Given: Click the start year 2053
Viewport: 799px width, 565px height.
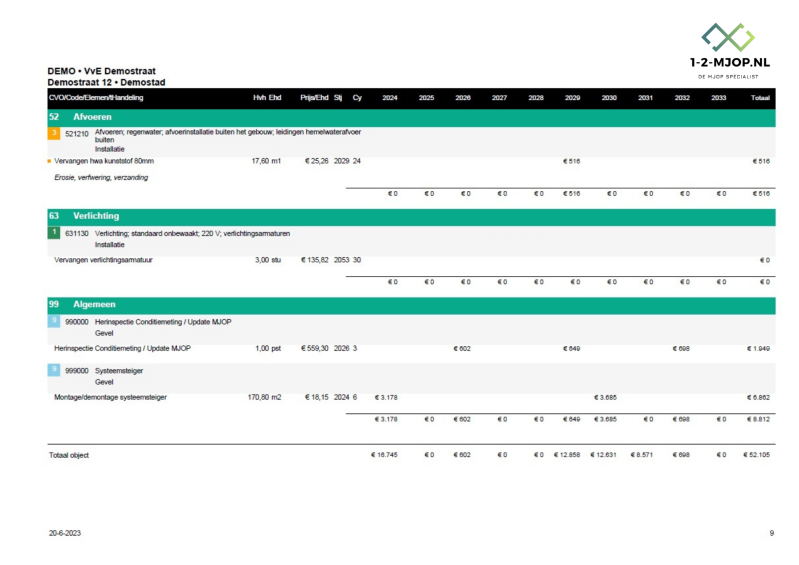Looking at the screenshot, I should click(341, 260).
